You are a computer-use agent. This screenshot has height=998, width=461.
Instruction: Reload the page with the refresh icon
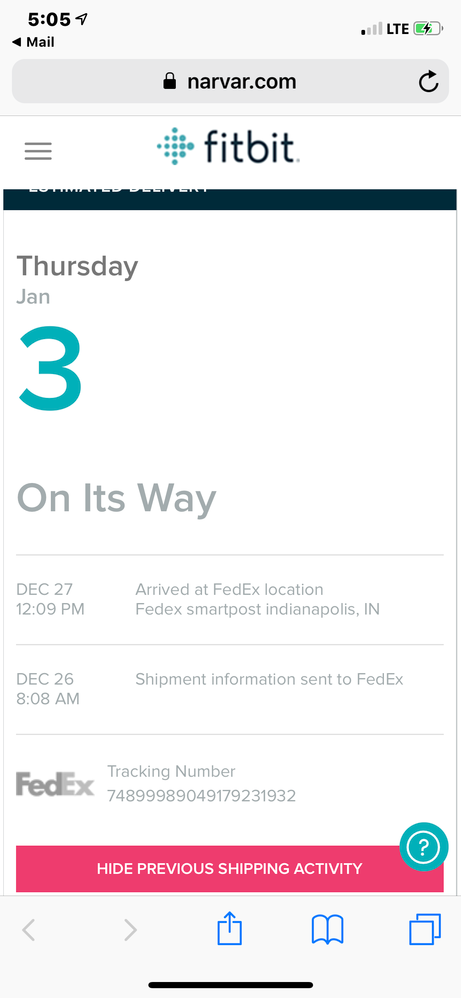pyautogui.click(x=429, y=81)
